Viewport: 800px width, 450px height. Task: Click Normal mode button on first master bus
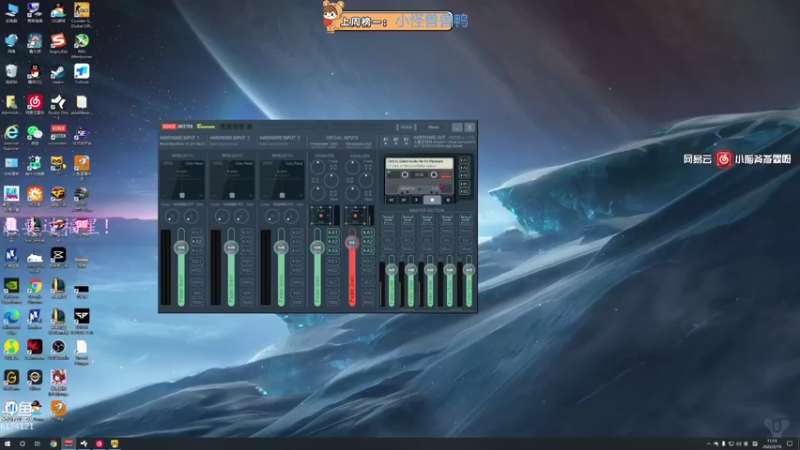click(x=388, y=219)
